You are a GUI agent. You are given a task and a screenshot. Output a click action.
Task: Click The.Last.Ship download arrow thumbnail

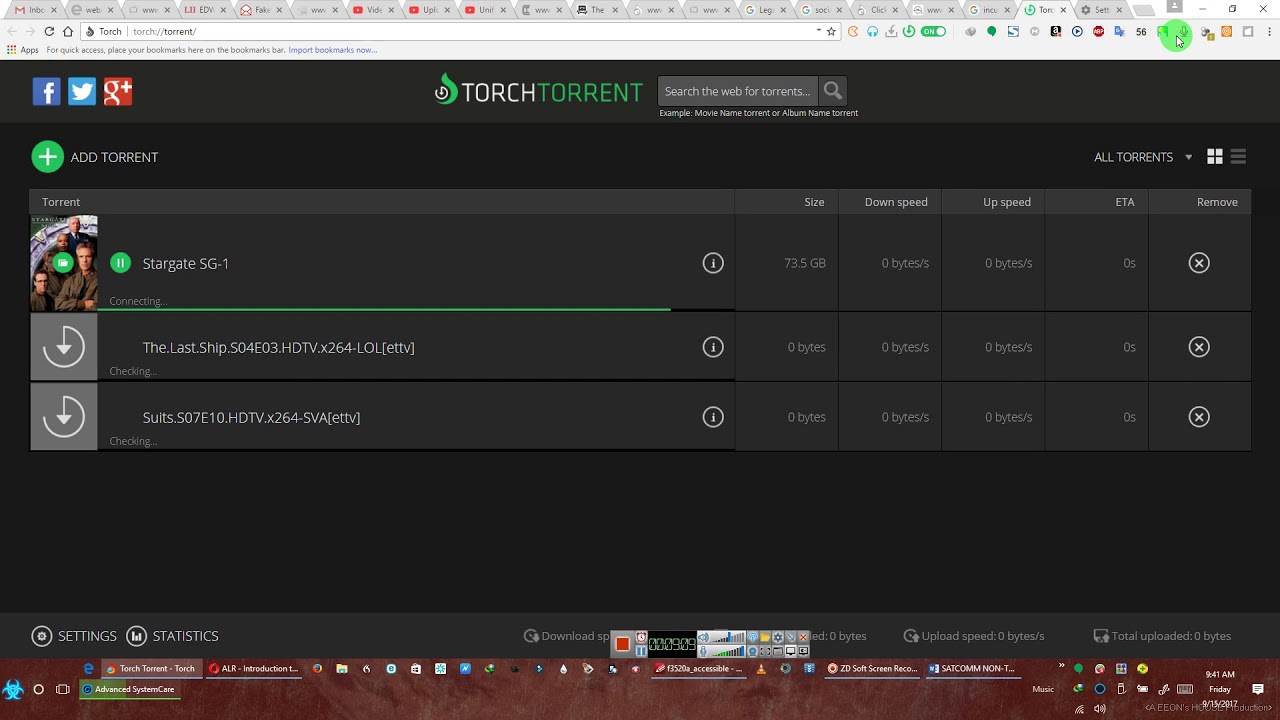pos(64,347)
